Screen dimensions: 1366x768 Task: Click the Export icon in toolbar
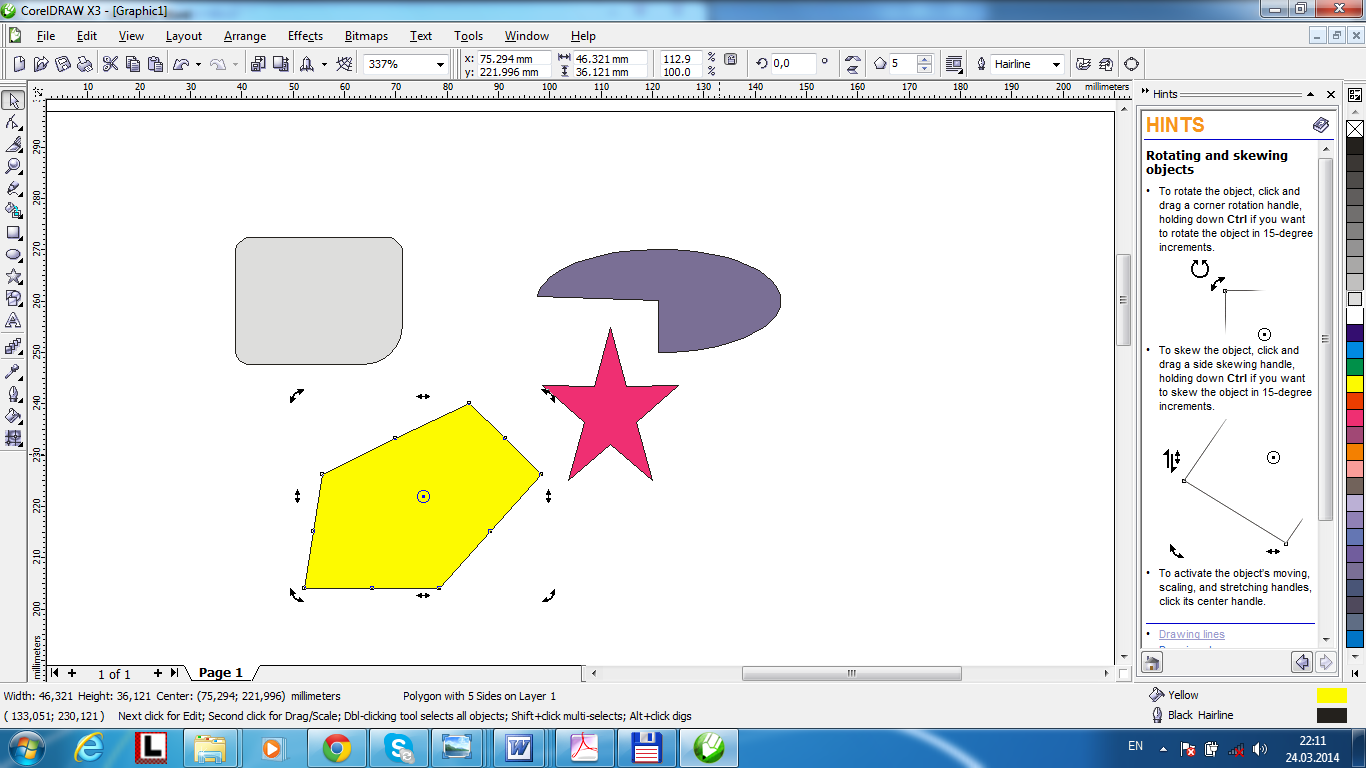(x=279, y=64)
